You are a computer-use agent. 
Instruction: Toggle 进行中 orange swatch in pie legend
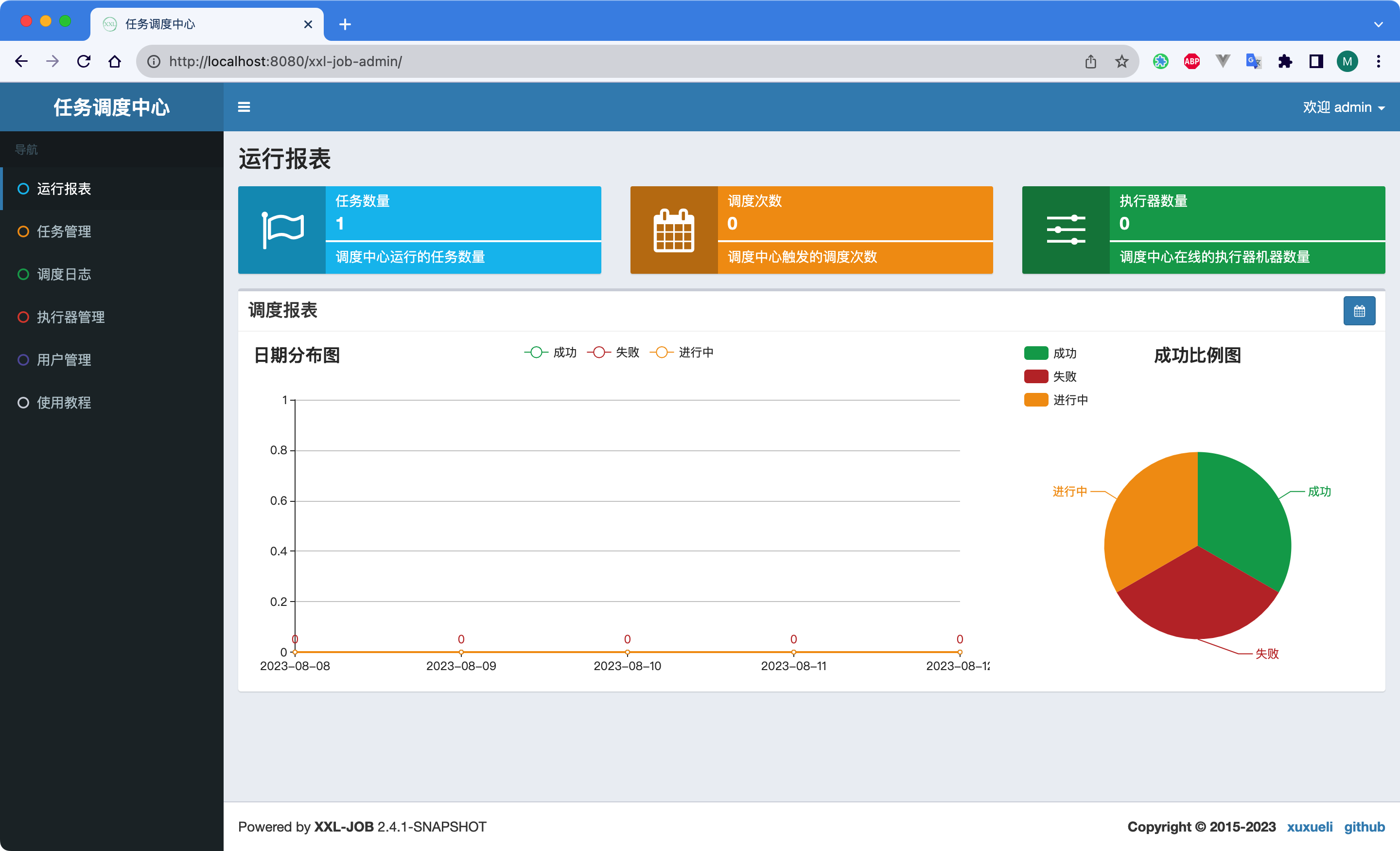[1036, 400]
